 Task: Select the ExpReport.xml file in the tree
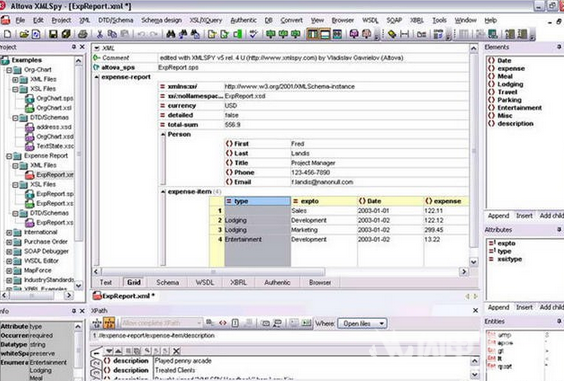click(x=55, y=175)
